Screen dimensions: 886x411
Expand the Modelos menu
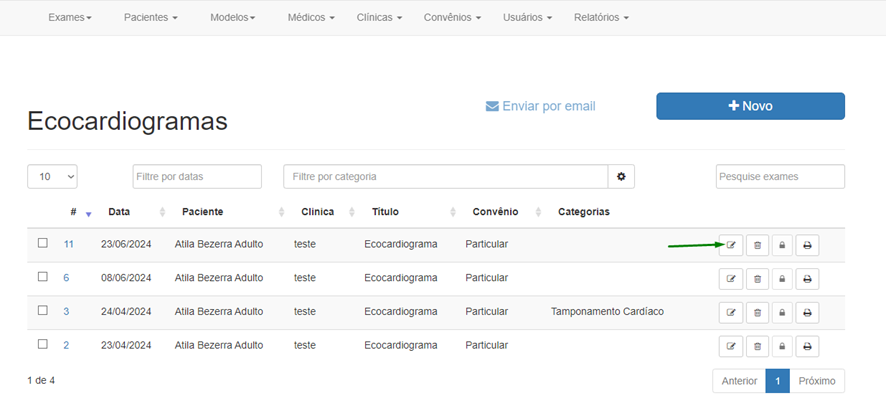[x=233, y=18]
